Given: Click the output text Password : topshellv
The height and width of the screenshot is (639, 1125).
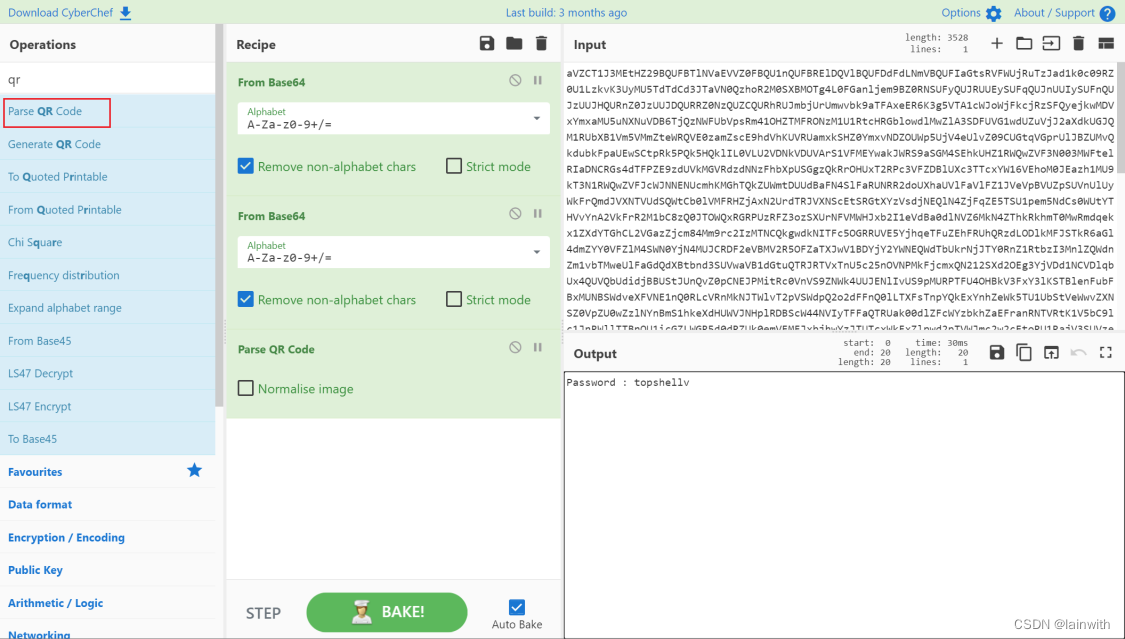Looking at the screenshot, I should coord(628,382).
